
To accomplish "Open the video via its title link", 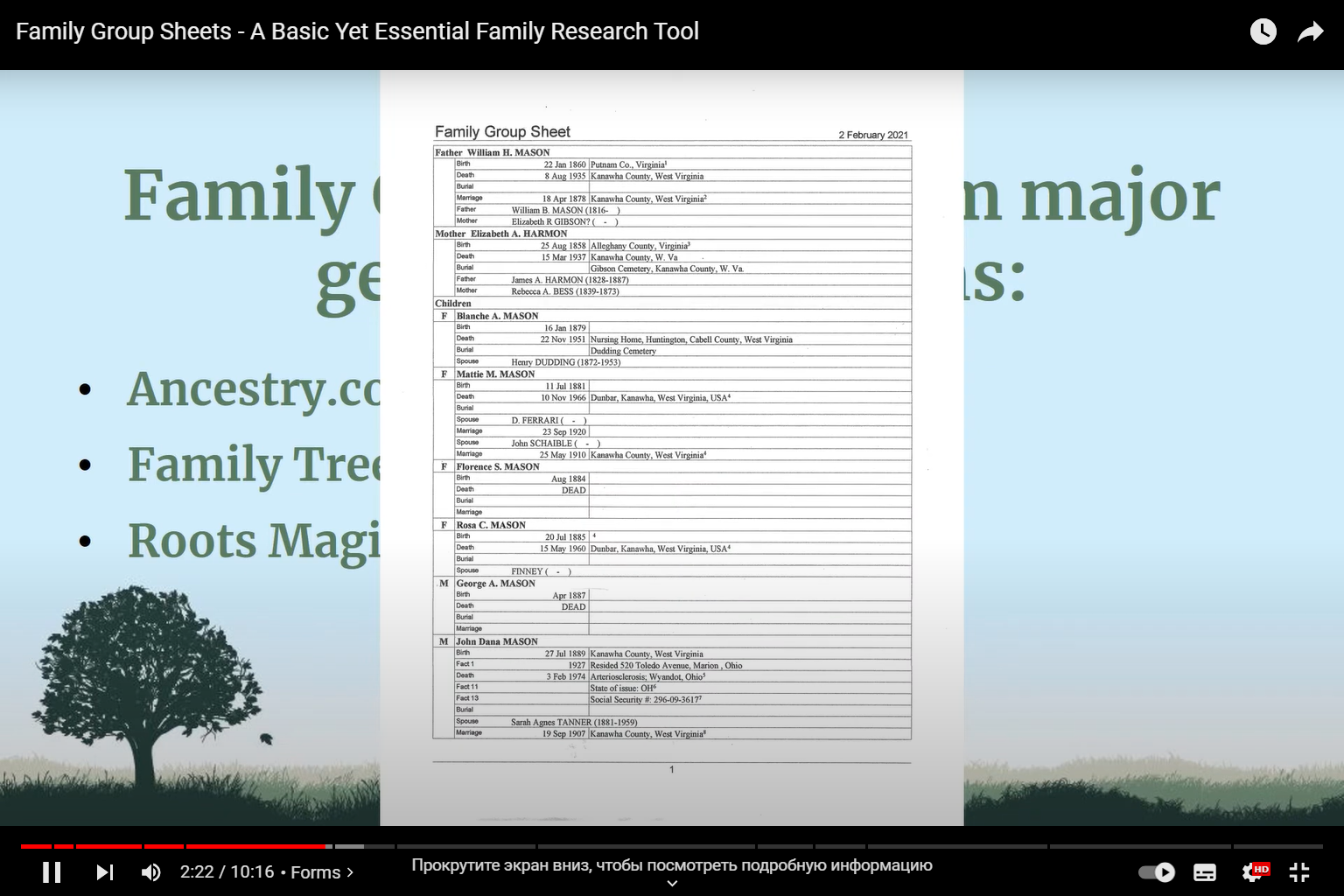I will [358, 31].
